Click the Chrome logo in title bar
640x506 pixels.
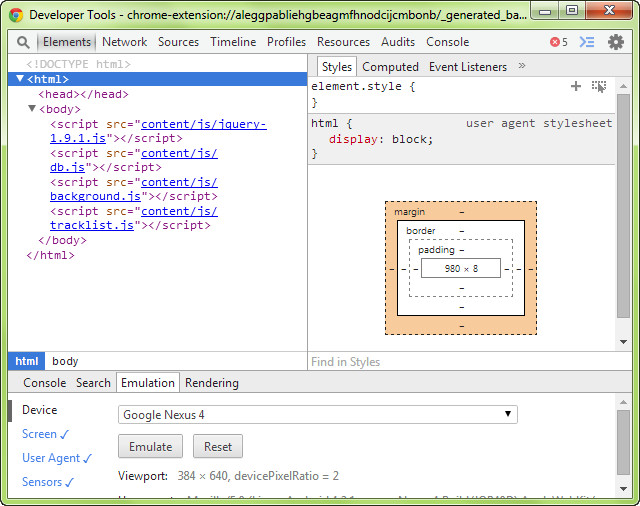16,15
